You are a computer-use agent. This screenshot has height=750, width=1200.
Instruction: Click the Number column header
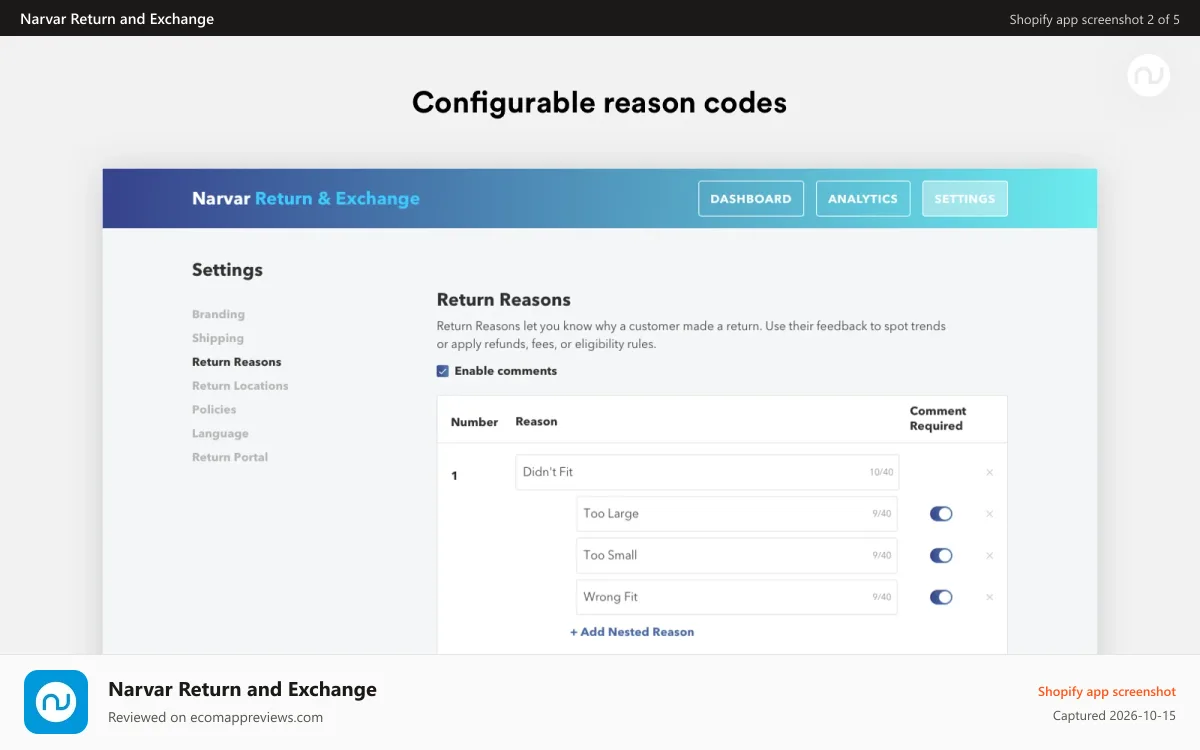click(x=474, y=422)
